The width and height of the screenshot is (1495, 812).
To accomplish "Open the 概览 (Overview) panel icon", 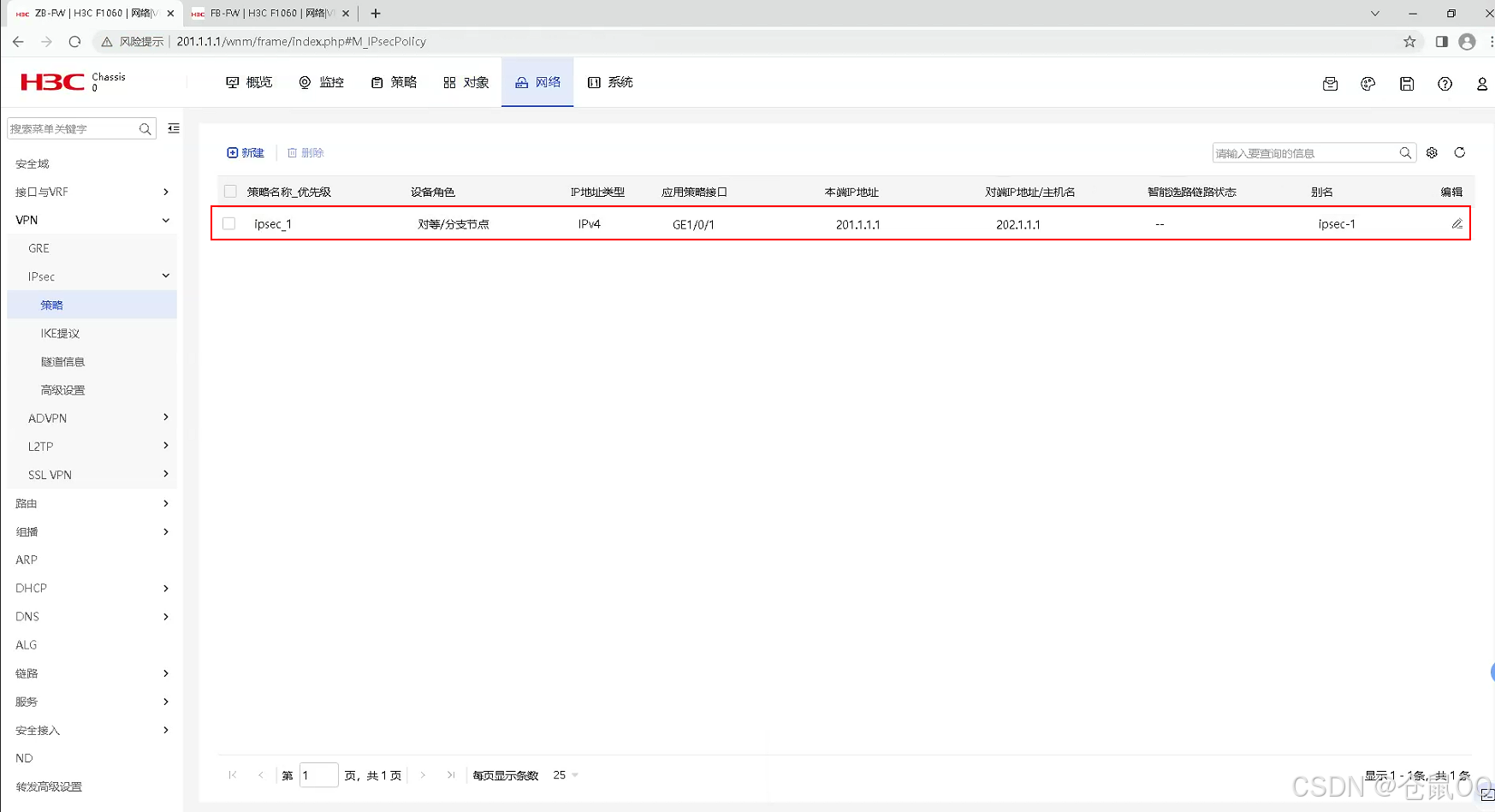I will (233, 82).
